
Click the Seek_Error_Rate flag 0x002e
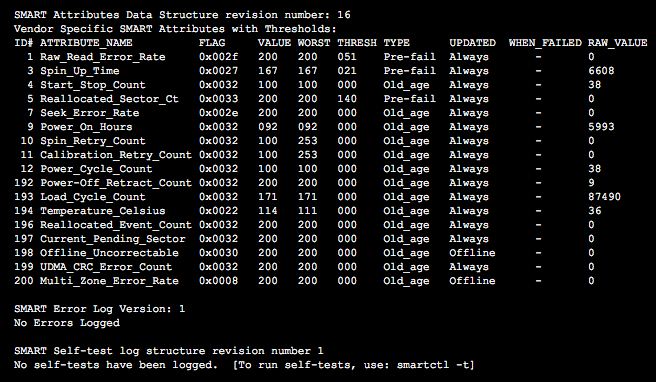coord(218,113)
